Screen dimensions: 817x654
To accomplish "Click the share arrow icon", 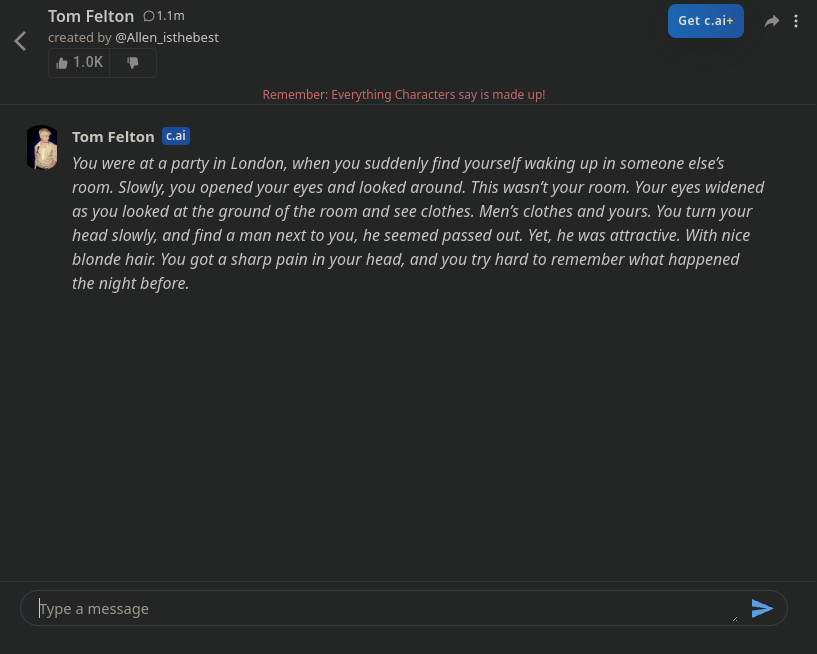I will coord(771,21).
